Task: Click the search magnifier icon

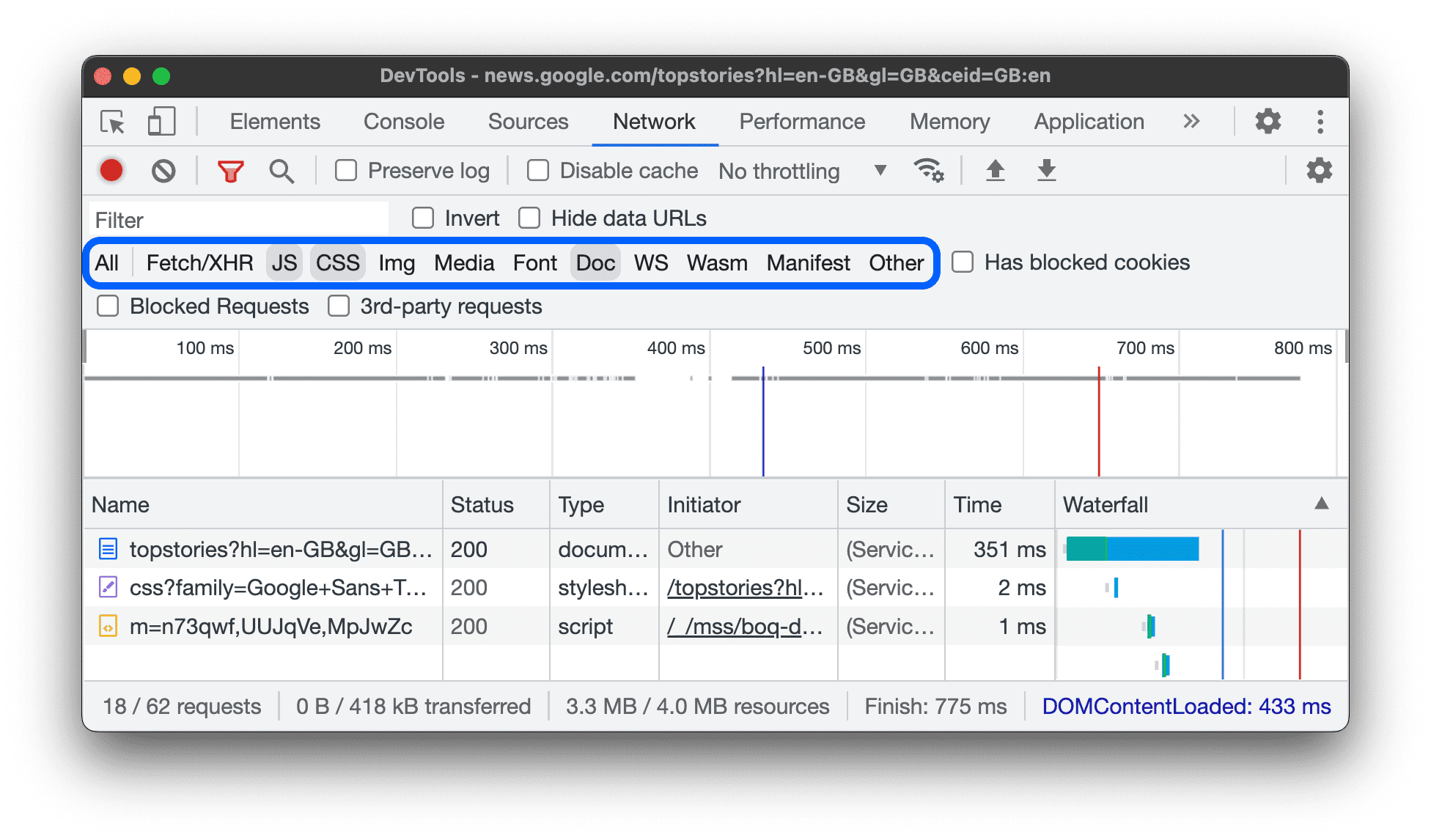Action: click(278, 171)
